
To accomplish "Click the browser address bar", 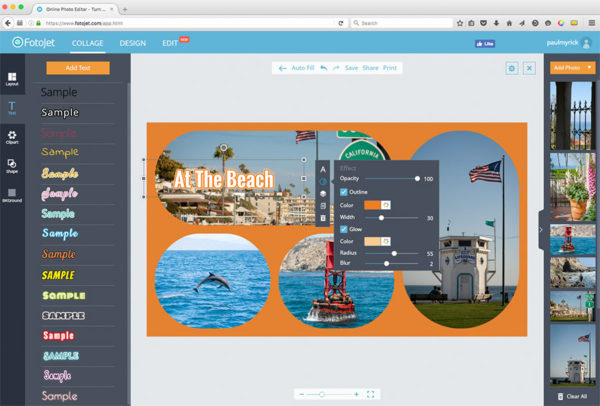I will (188, 23).
